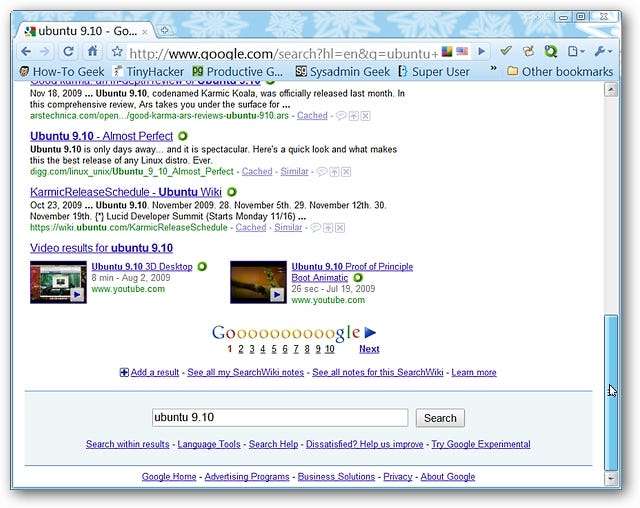Open Ubuntu 9.10 - Almost Perfect result
This screenshot has height=508, width=640.
[102, 136]
